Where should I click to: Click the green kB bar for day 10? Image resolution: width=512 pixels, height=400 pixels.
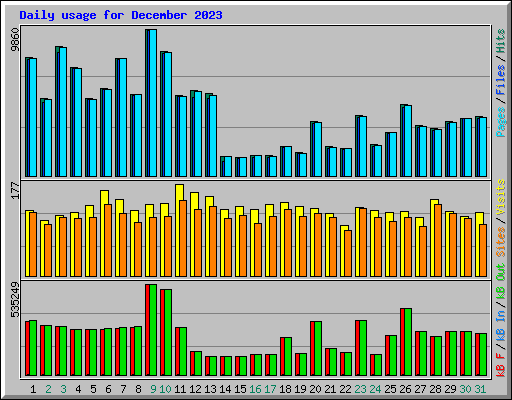click(x=168, y=333)
